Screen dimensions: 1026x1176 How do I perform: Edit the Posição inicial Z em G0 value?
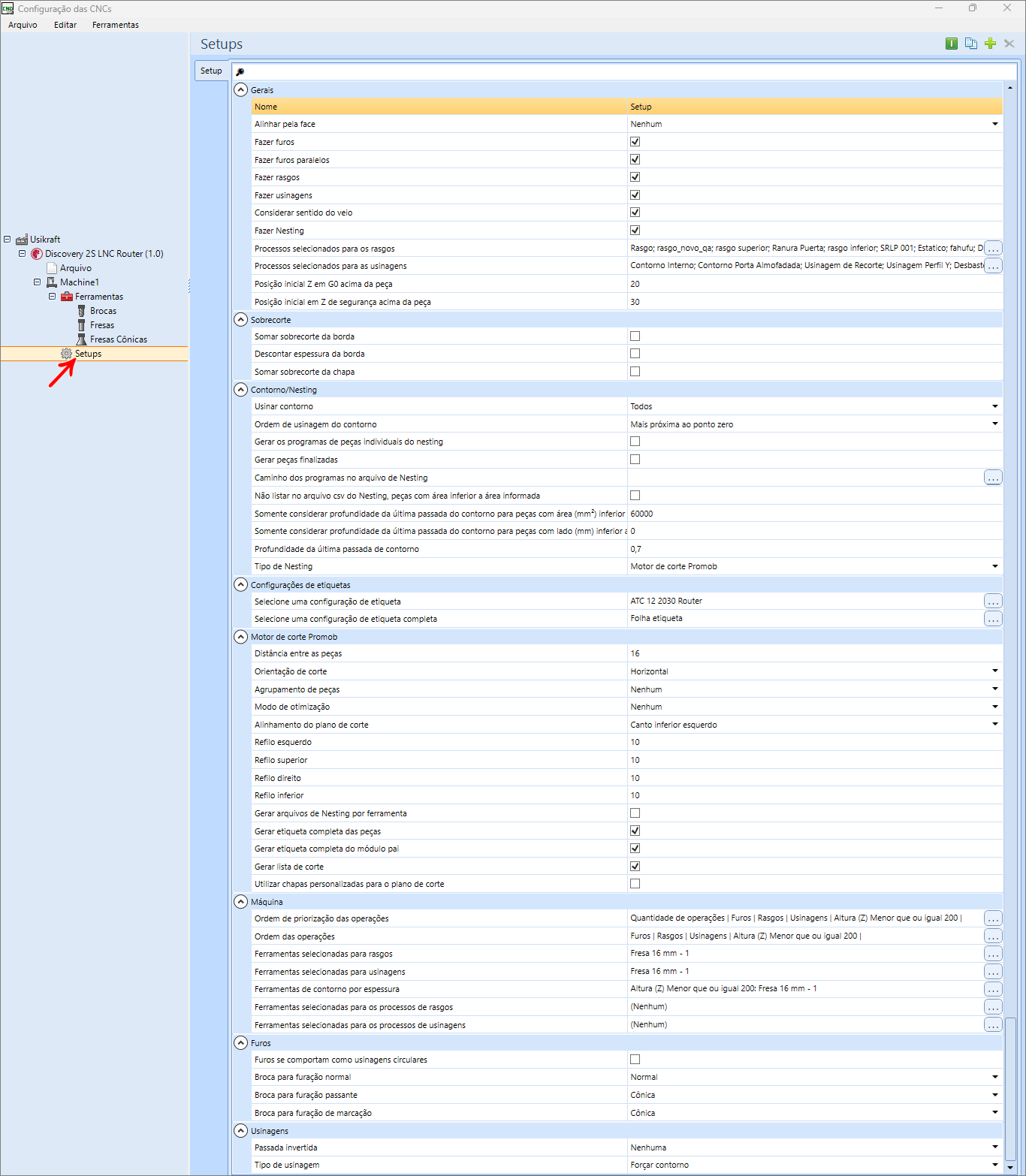coord(815,284)
